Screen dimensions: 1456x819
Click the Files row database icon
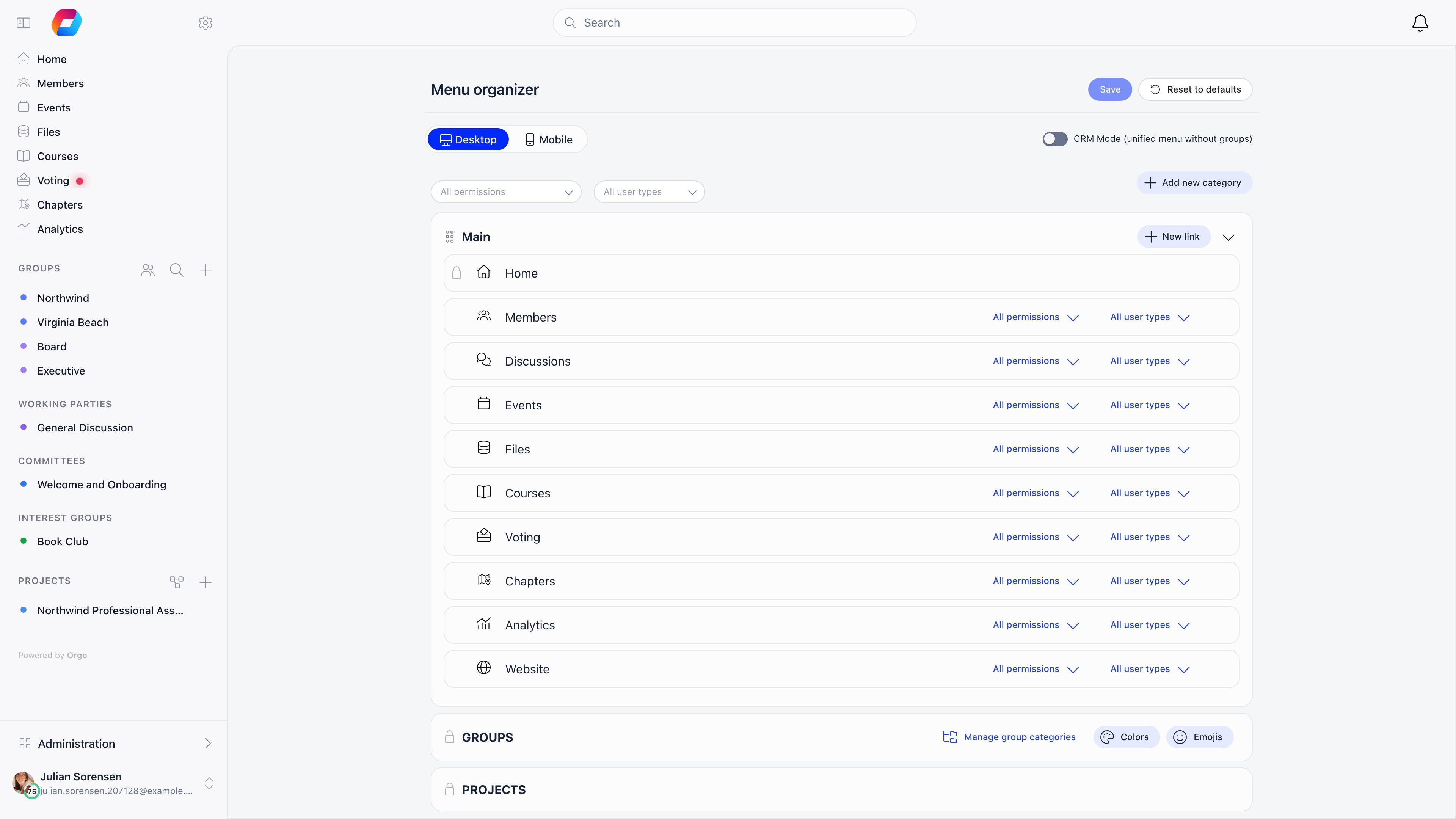484,448
